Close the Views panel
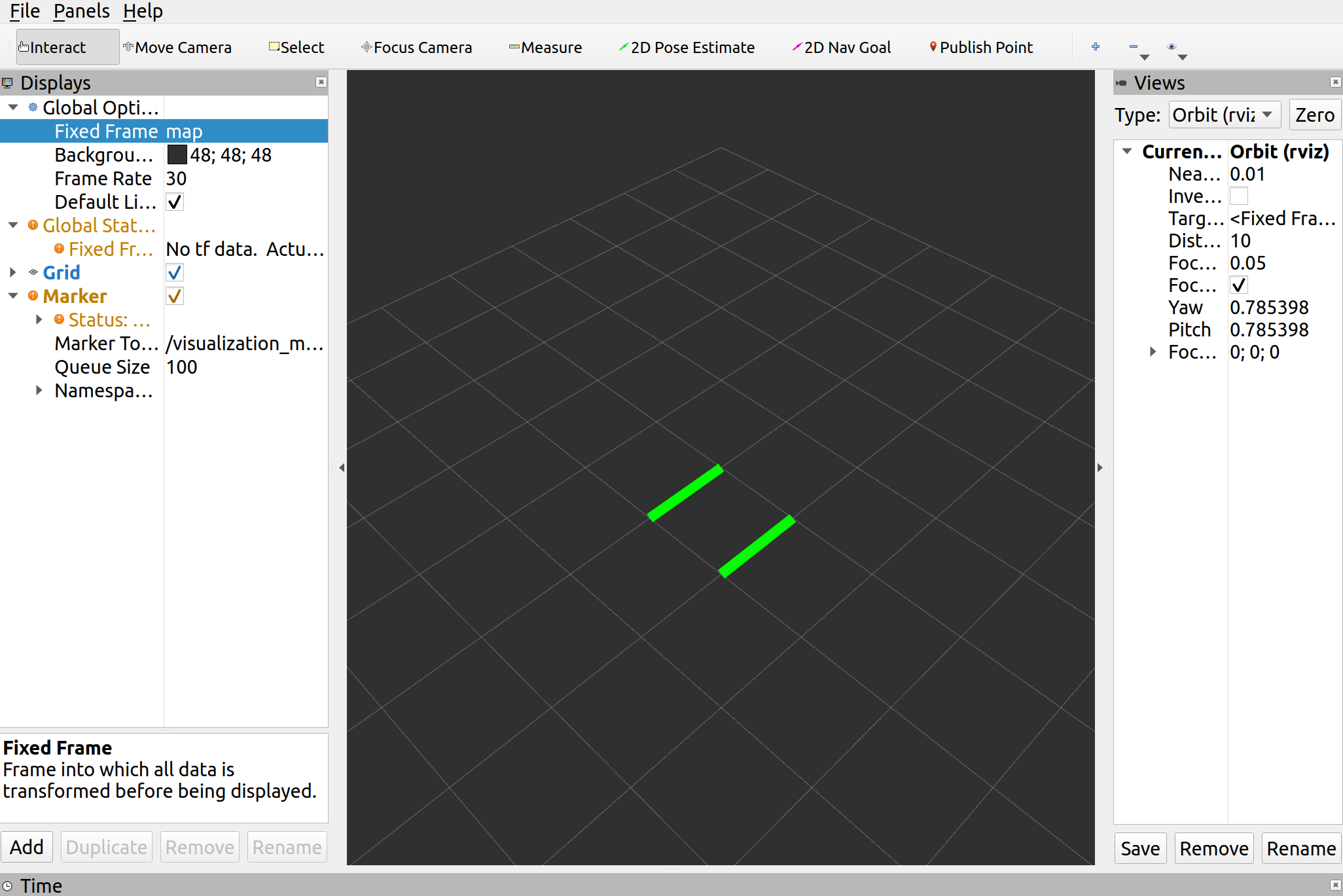 tap(1335, 82)
